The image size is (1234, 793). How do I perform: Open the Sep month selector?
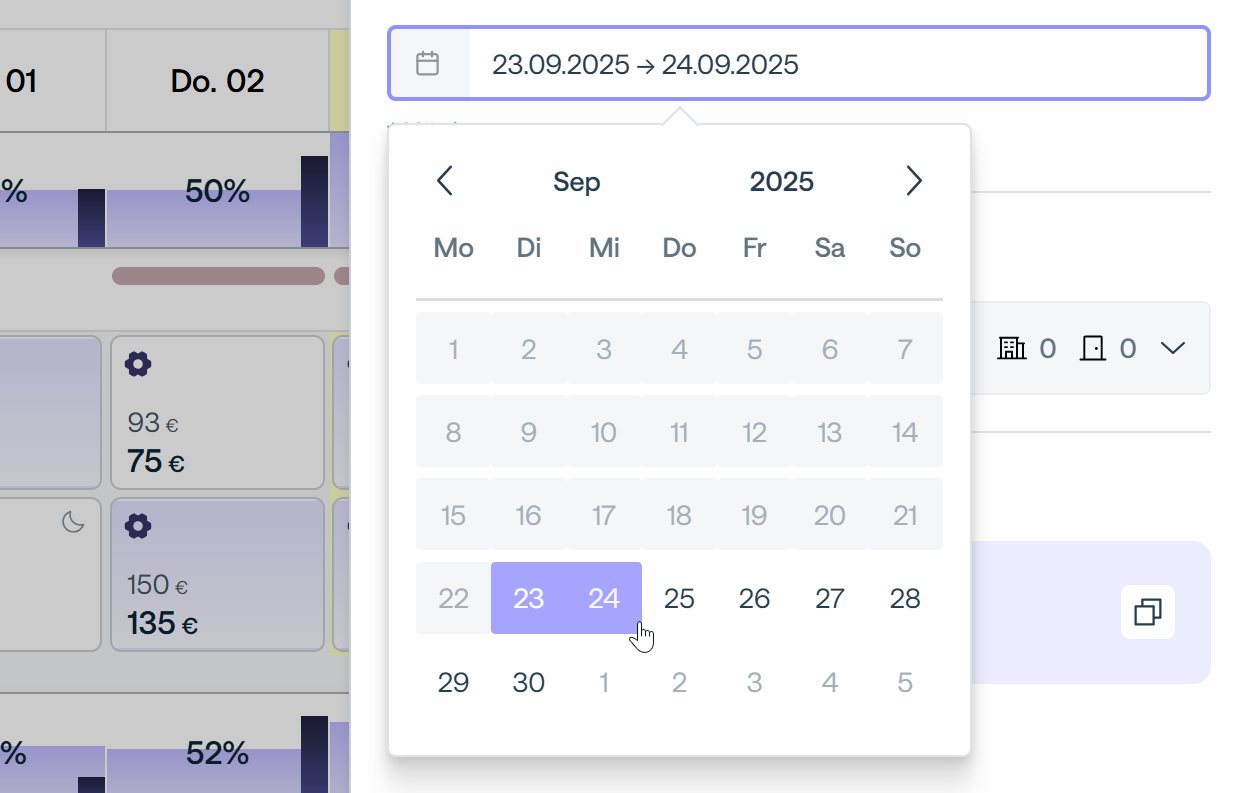click(577, 182)
